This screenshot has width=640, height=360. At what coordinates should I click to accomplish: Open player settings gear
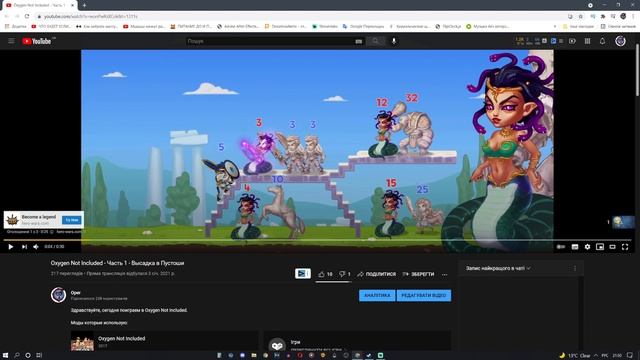pyautogui.click(x=587, y=247)
